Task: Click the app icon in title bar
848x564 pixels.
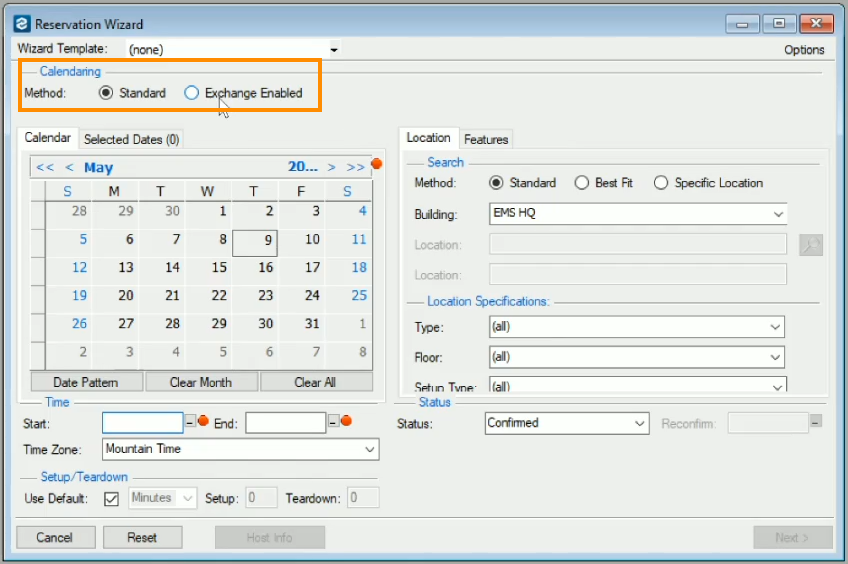Action: (22, 23)
